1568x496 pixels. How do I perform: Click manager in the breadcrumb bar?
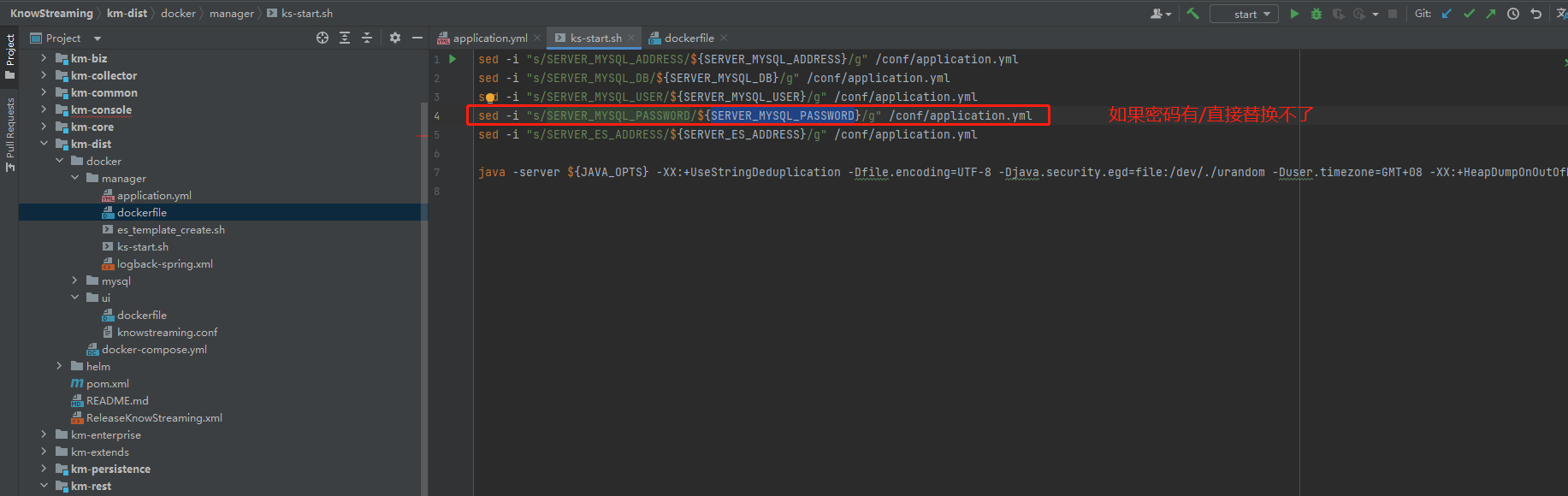tap(232, 14)
